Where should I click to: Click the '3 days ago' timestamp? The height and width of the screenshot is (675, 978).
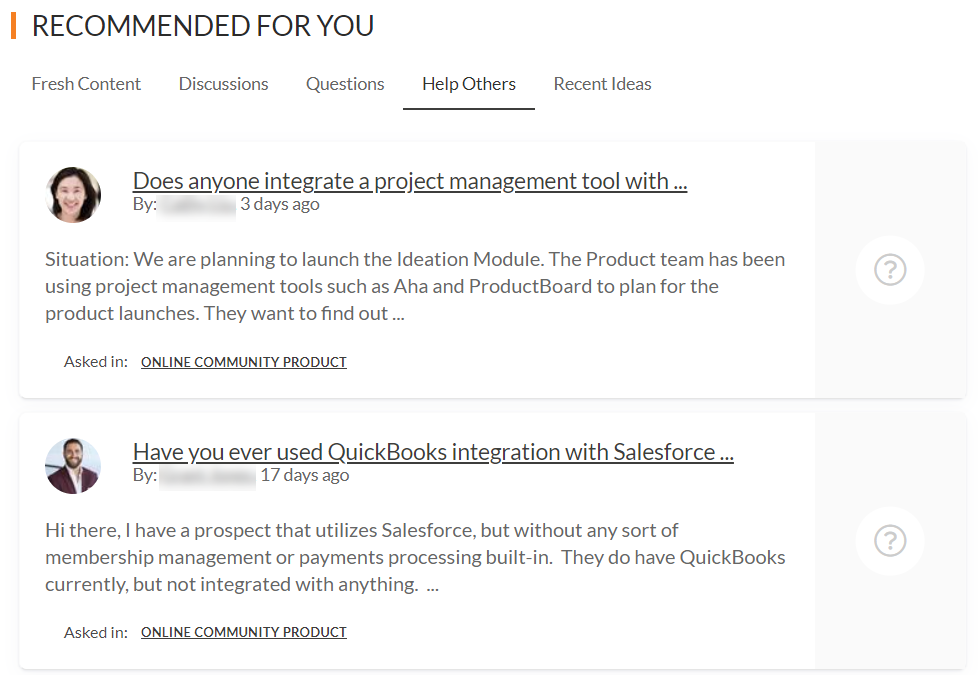coord(280,204)
